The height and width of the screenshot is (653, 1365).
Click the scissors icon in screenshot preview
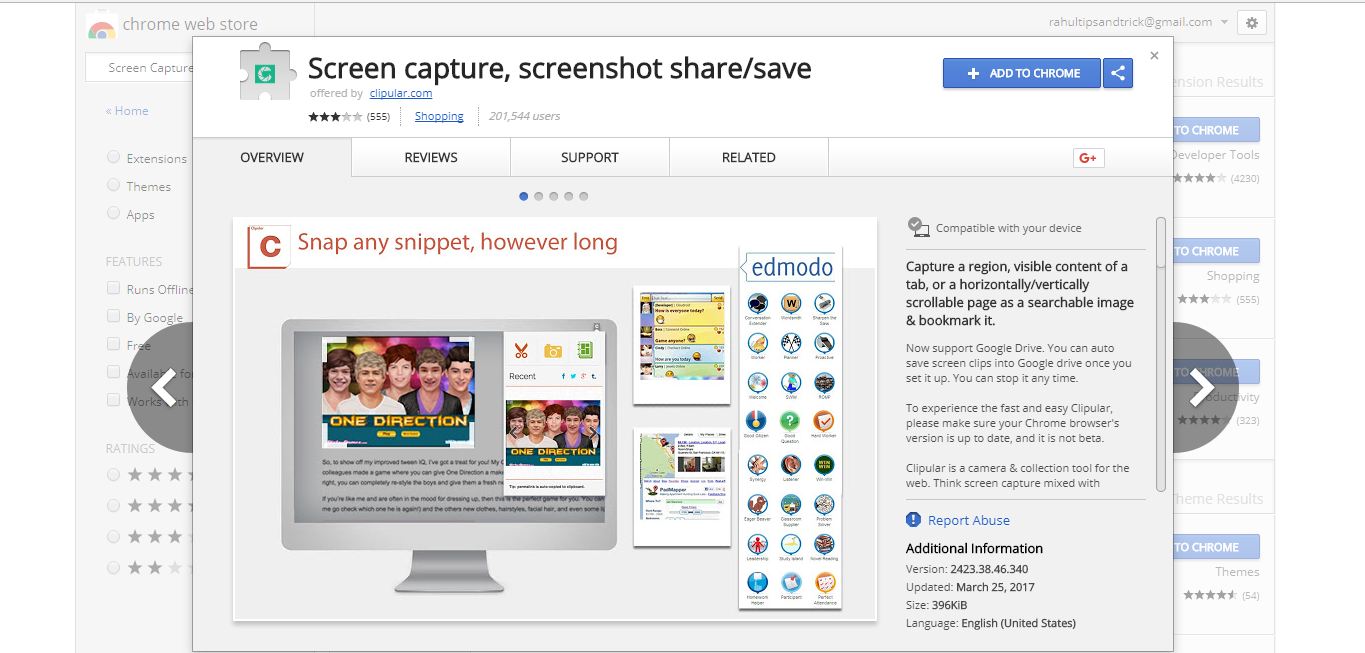[x=520, y=350]
